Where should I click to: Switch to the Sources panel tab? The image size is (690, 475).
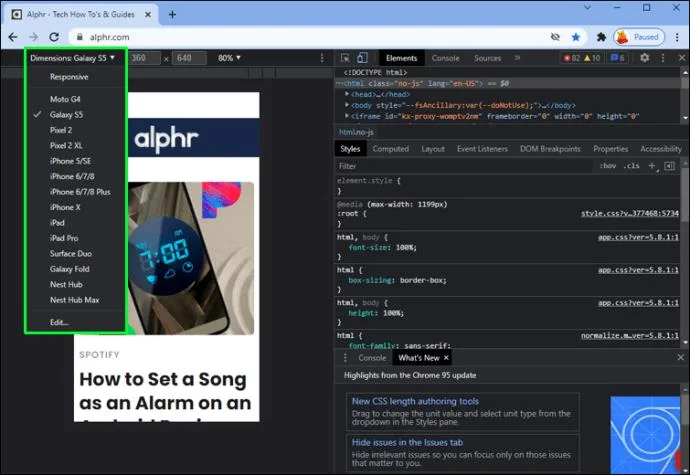[487, 58]
